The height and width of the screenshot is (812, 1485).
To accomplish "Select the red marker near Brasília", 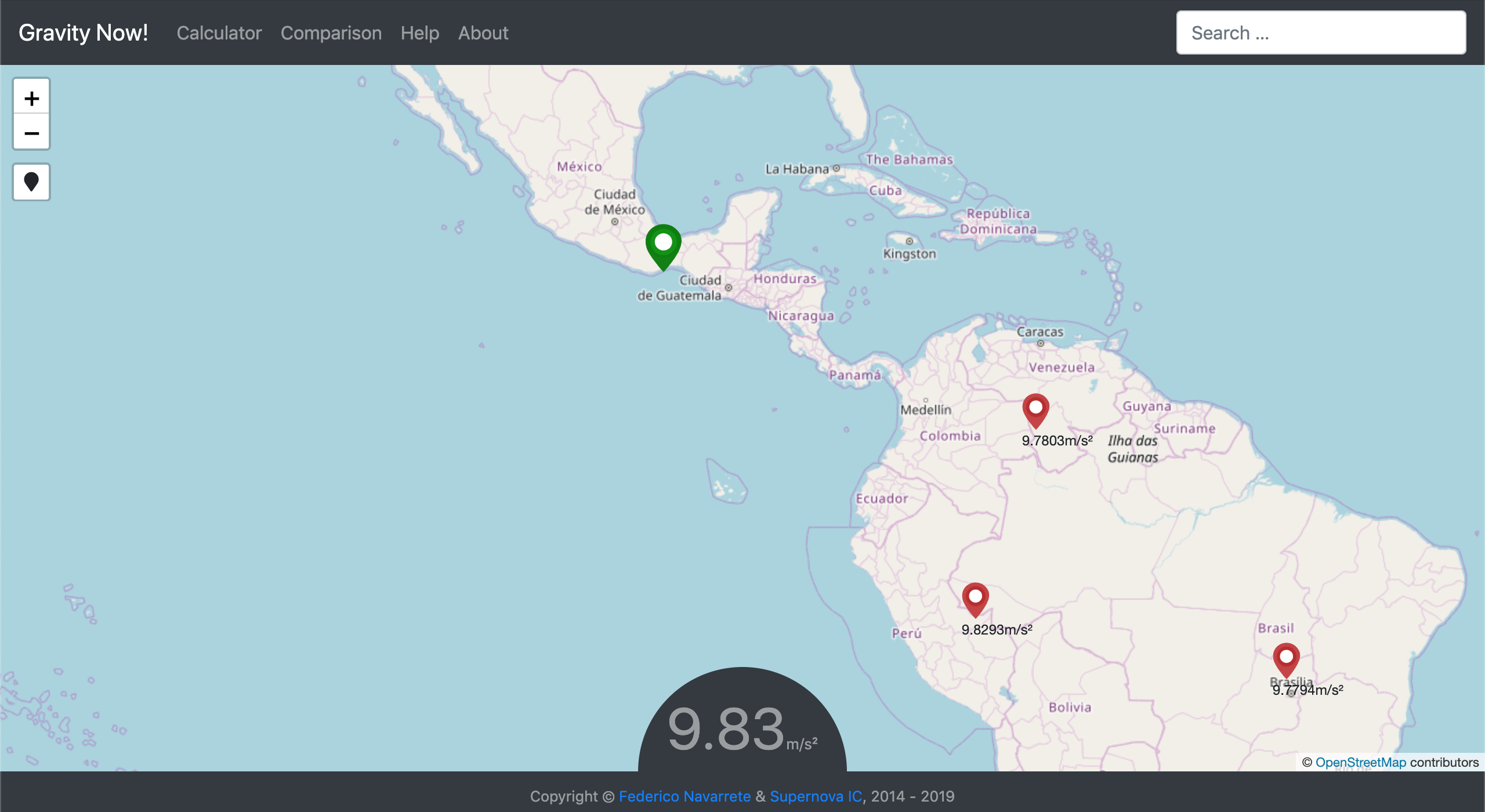I will click(1286, 659).
